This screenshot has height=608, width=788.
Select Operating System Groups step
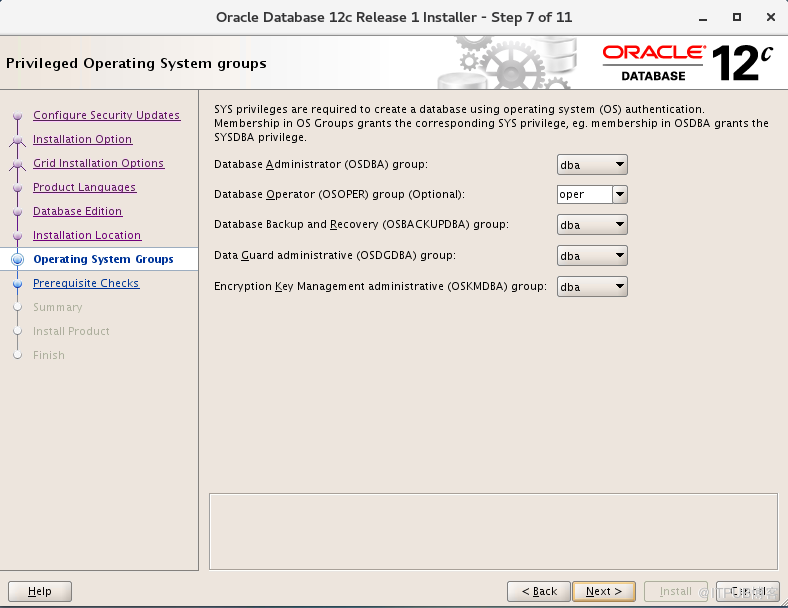point(103,259)
